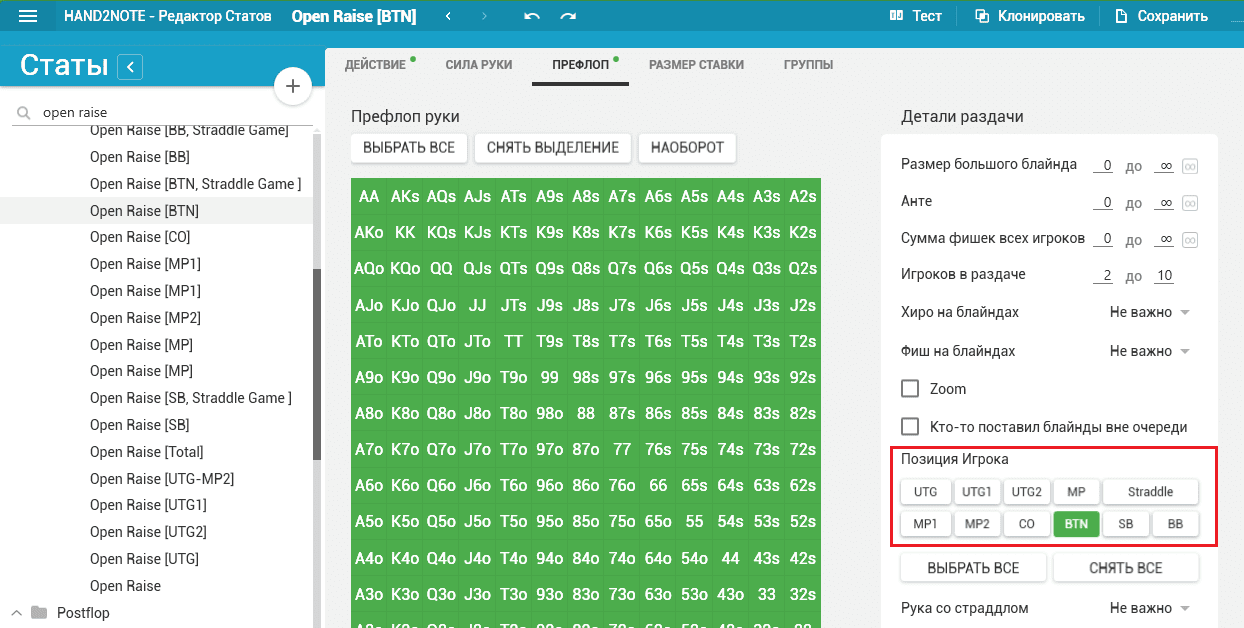The image size is (1244, 628).
Task: Deselect the green BTN position button
Action: (x=1076, y=524)
